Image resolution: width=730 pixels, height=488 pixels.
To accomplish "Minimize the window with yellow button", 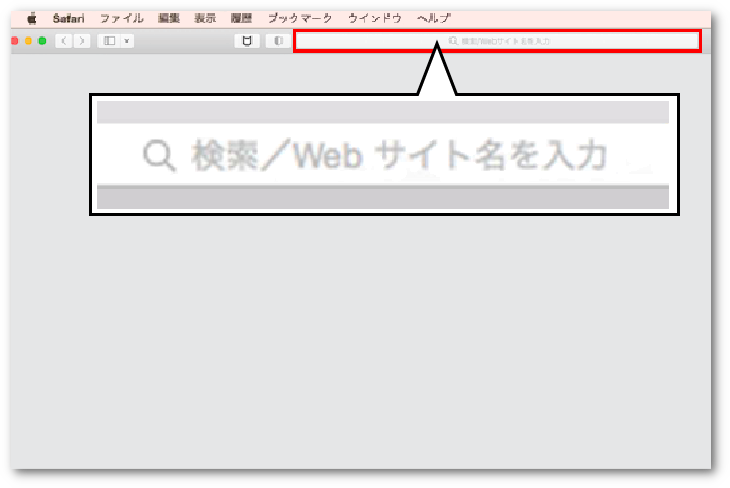I will point(28,41).
